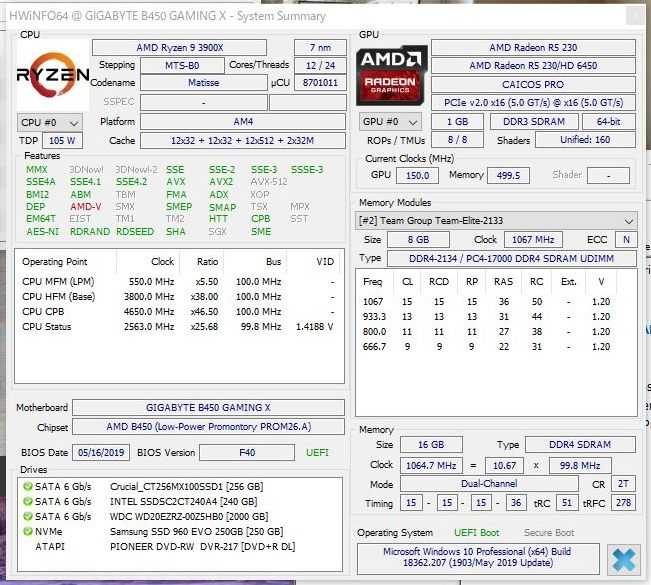Click the AMD Radeon Graphics logo
The width and height of the screenshot is (651, 585).
[x=392, y=75]
